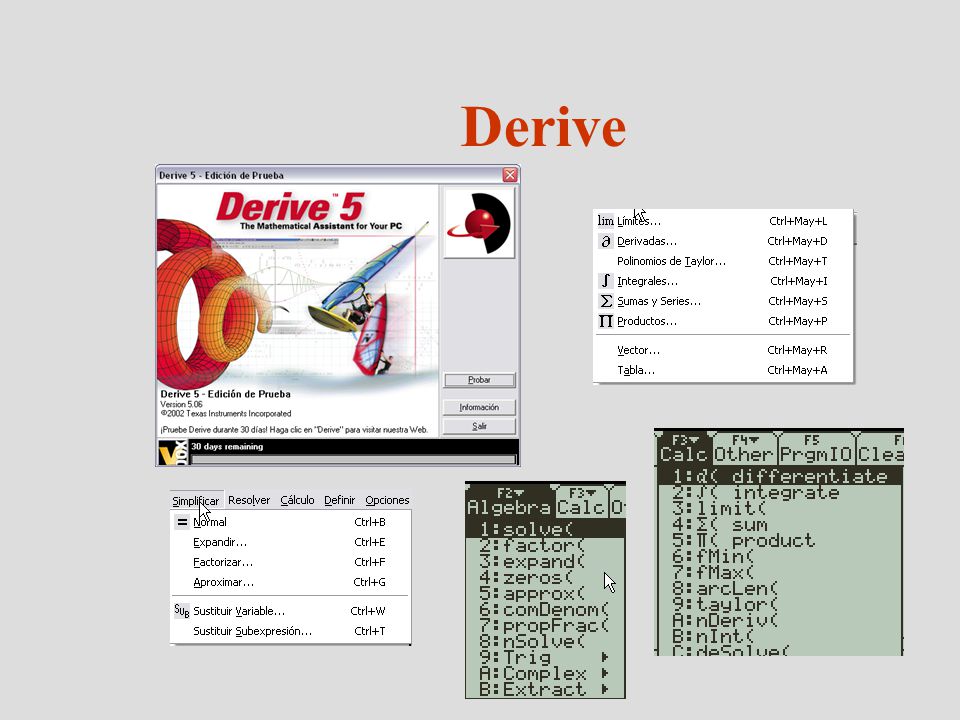Image resolution: width=960 pixels, height=720 pixels.
Task: Open the Cálculo menu
Action: pos(297,500)
